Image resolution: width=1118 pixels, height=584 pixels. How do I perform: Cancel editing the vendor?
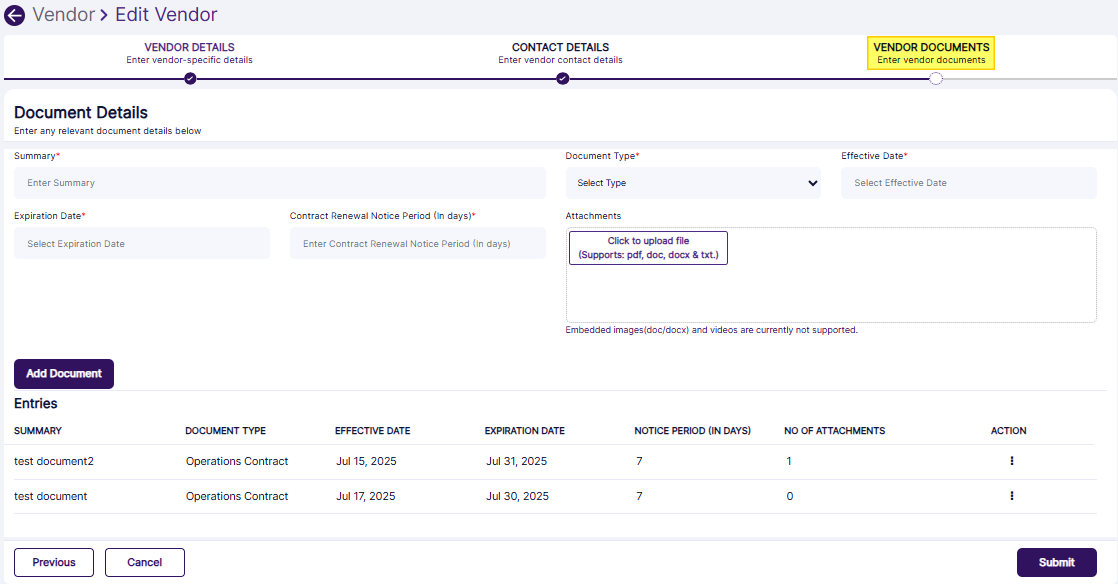145,562
